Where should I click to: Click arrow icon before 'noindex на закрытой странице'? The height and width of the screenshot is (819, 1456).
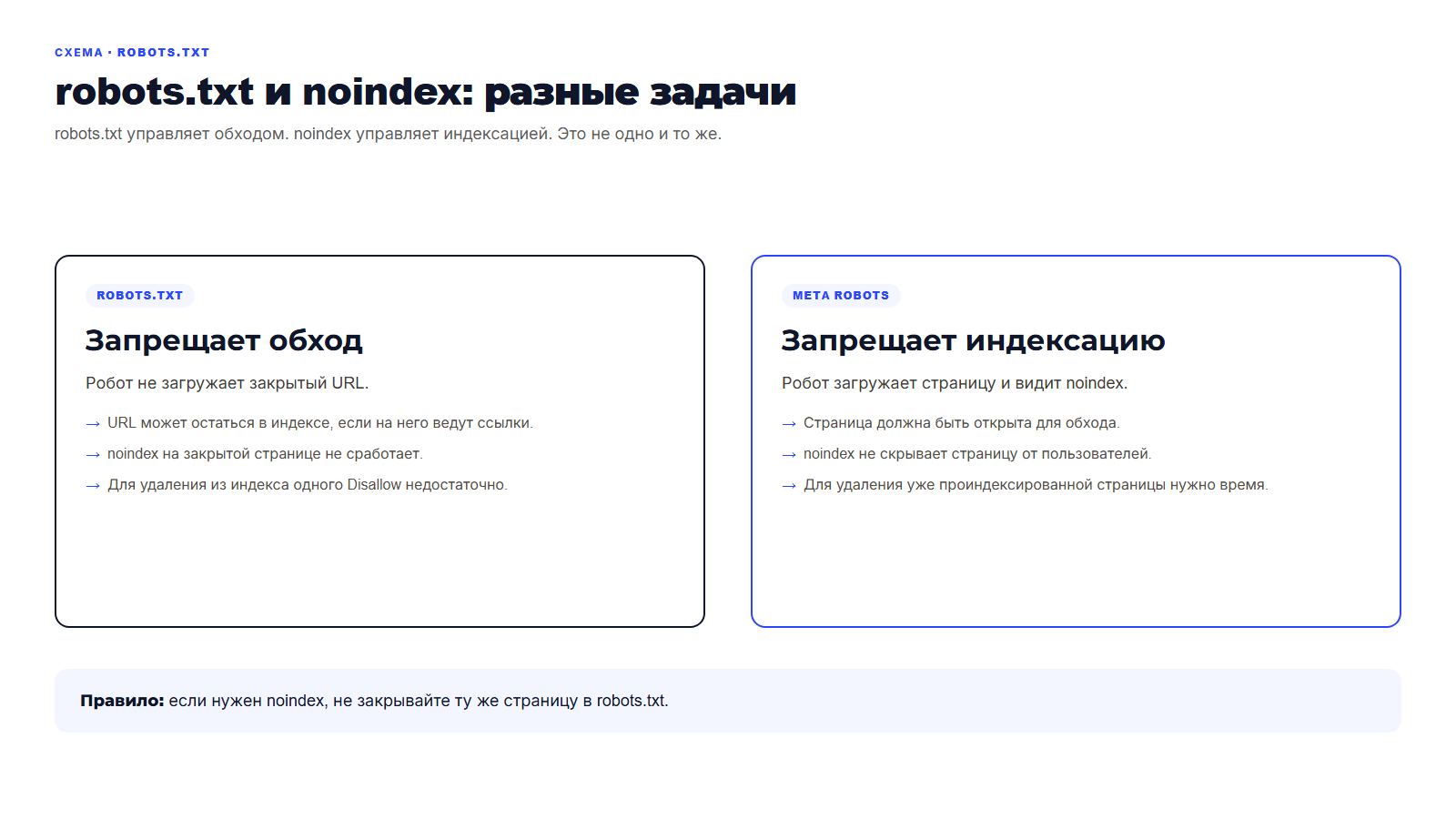coord(93,455)
